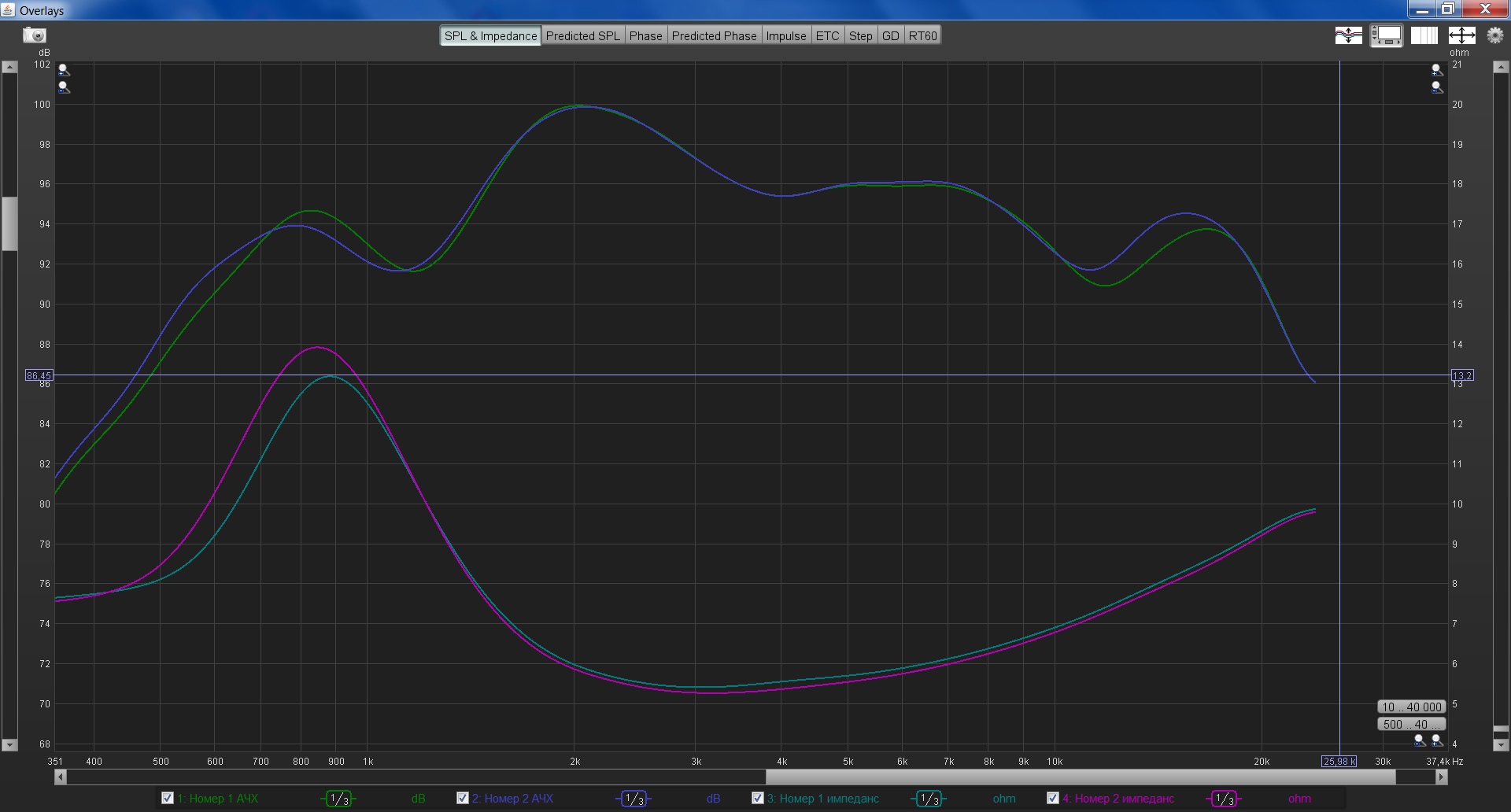The image size is (1511, 812).
Task: Click the horizontal frequency scrollbar thumb
Action: (1081, 777)
